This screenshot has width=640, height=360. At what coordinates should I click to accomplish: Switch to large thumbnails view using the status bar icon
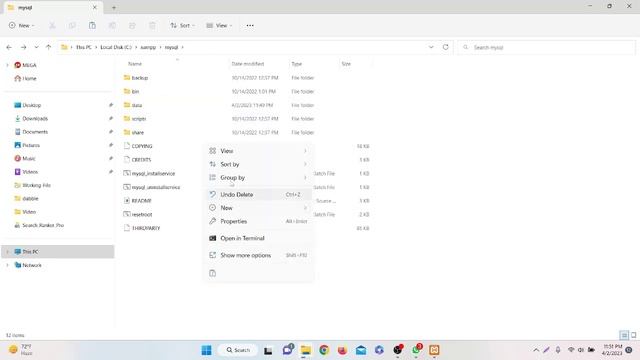633,335
